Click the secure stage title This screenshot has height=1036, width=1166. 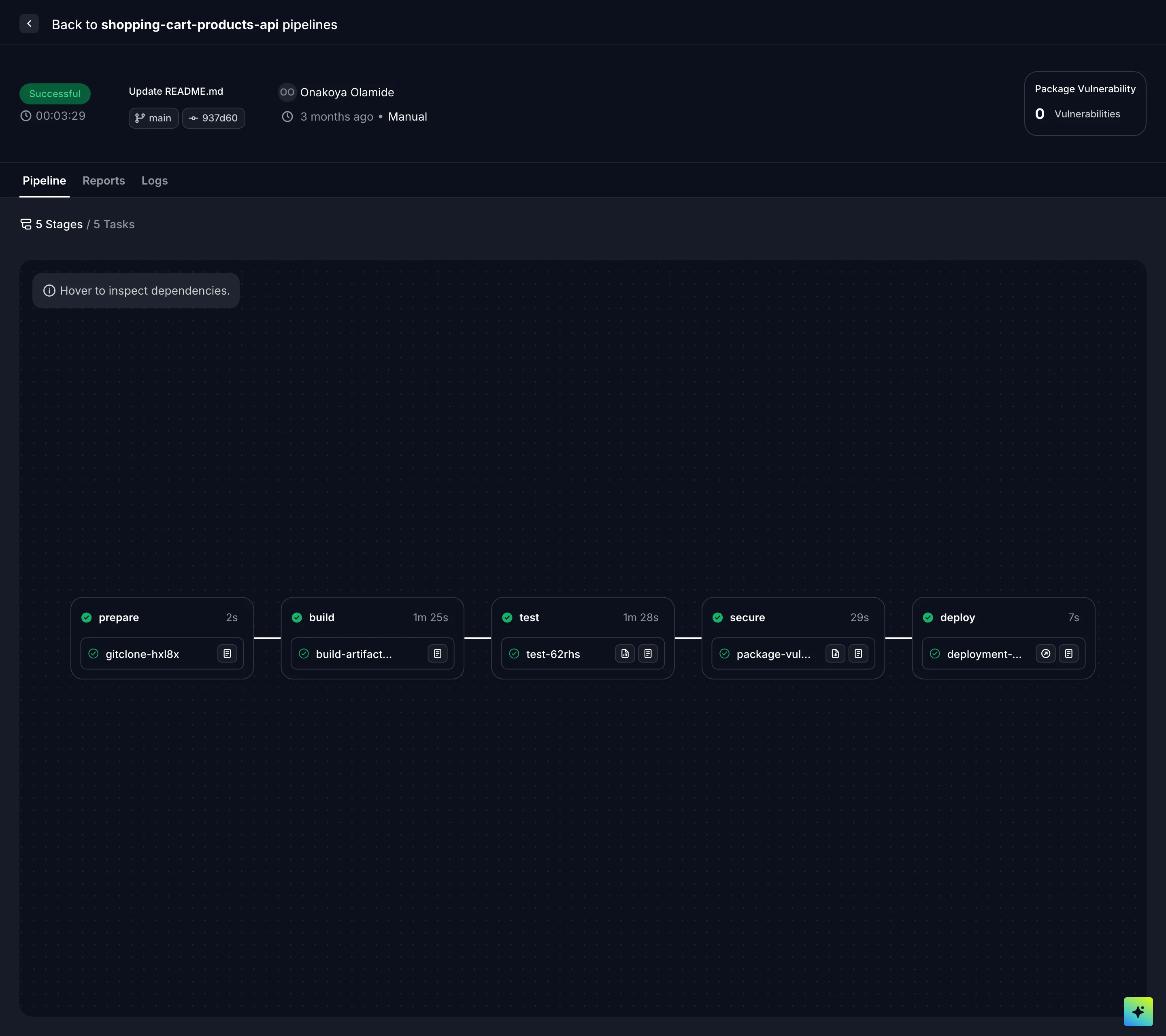[x=747, y=618]
